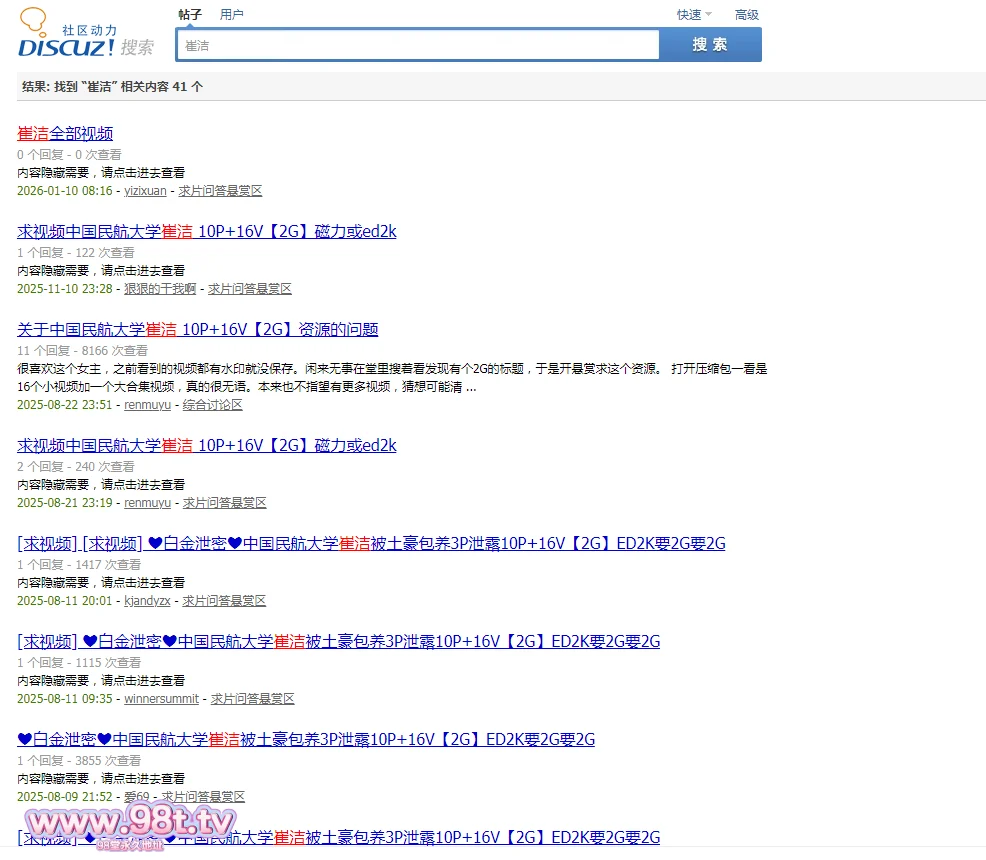This screenshot has width=986, height=860.
Task: View user kjandyzx's profile
Action: (147, 601)
